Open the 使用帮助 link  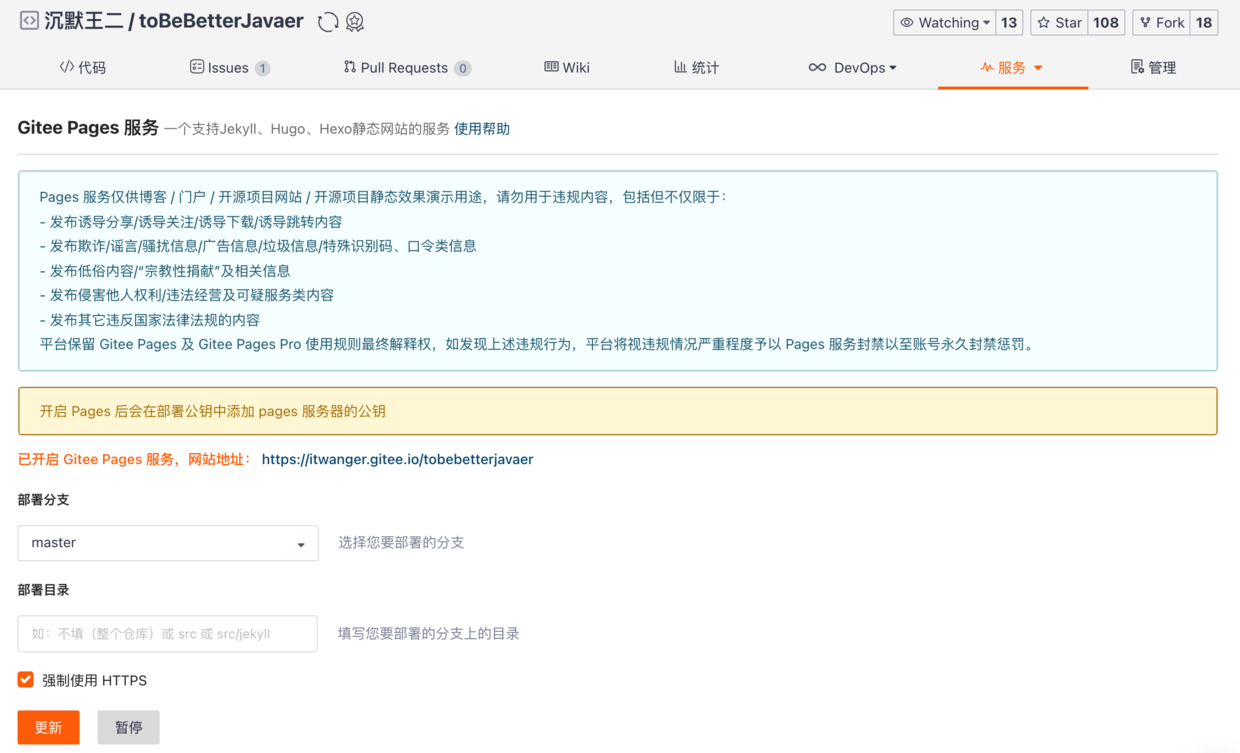482,129
